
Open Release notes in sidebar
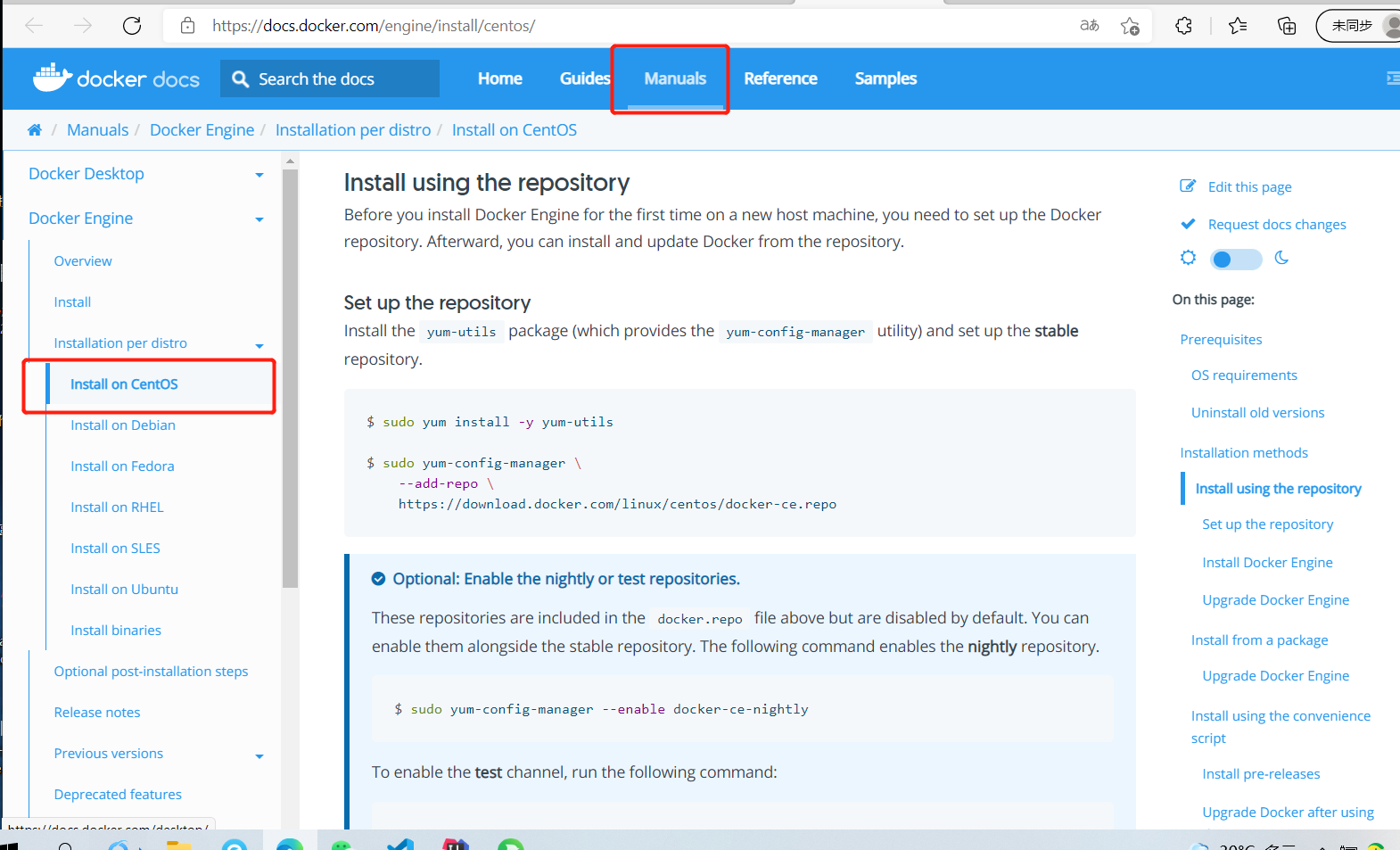pos(97,713)
